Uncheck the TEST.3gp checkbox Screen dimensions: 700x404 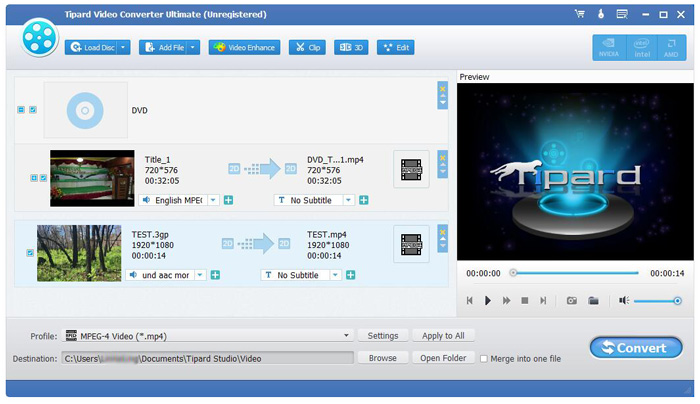30,253
